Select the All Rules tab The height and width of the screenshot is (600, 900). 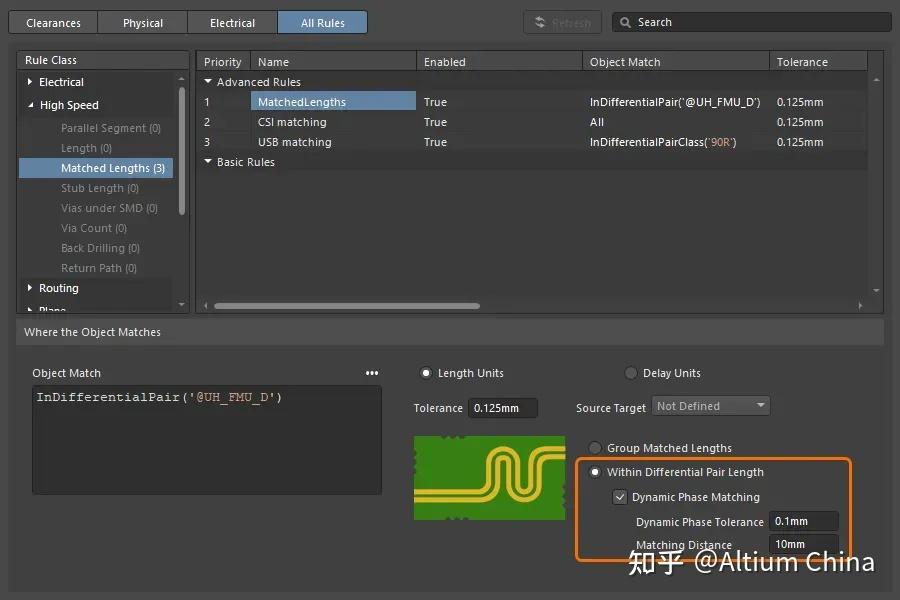click(x=323, y=23)
